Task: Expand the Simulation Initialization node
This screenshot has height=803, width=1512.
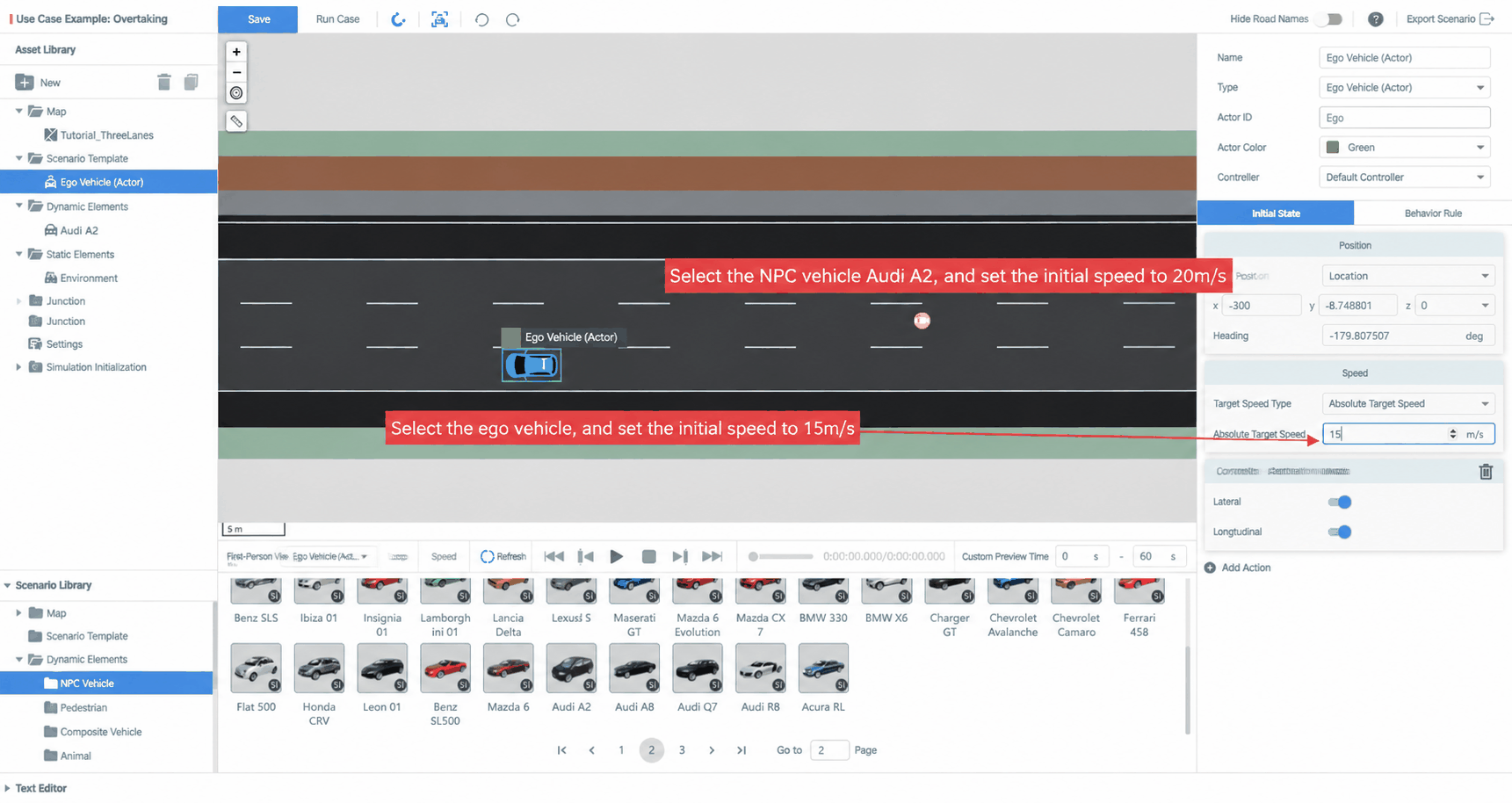Action: (x=19, y=367)
